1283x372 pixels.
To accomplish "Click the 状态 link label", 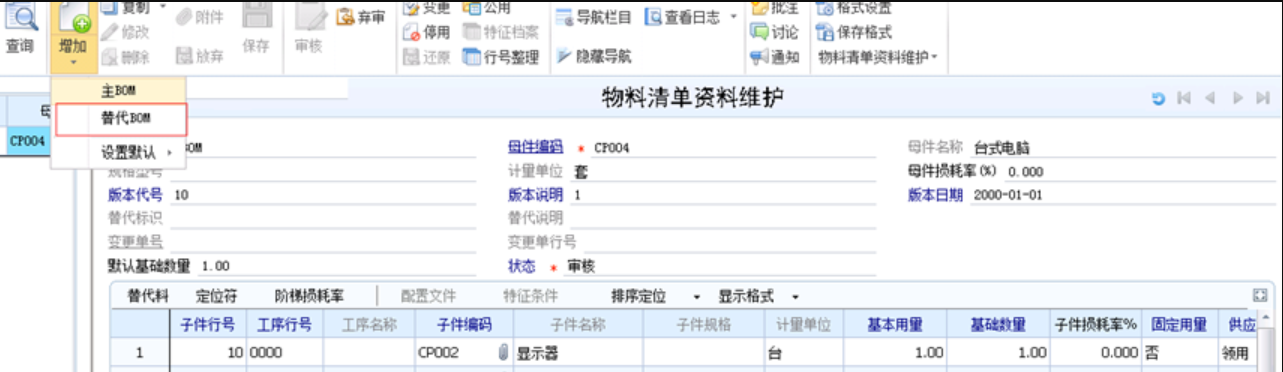I will click(522, 267).
